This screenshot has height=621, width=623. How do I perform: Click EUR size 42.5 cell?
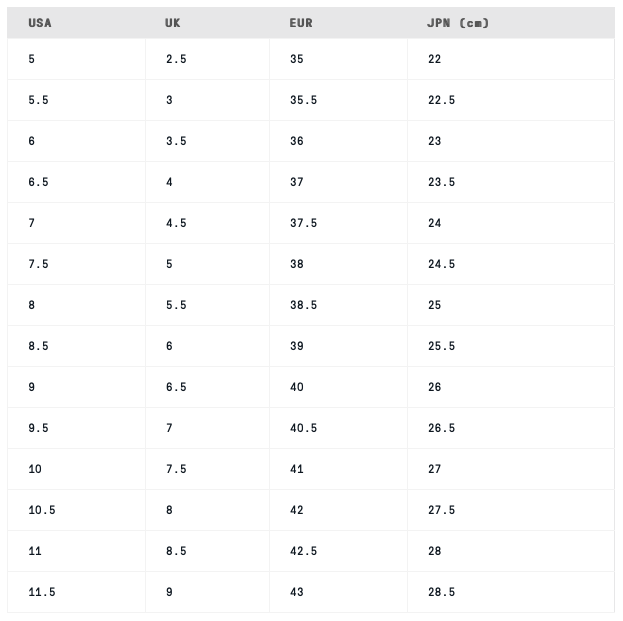[x=339, y=551]
